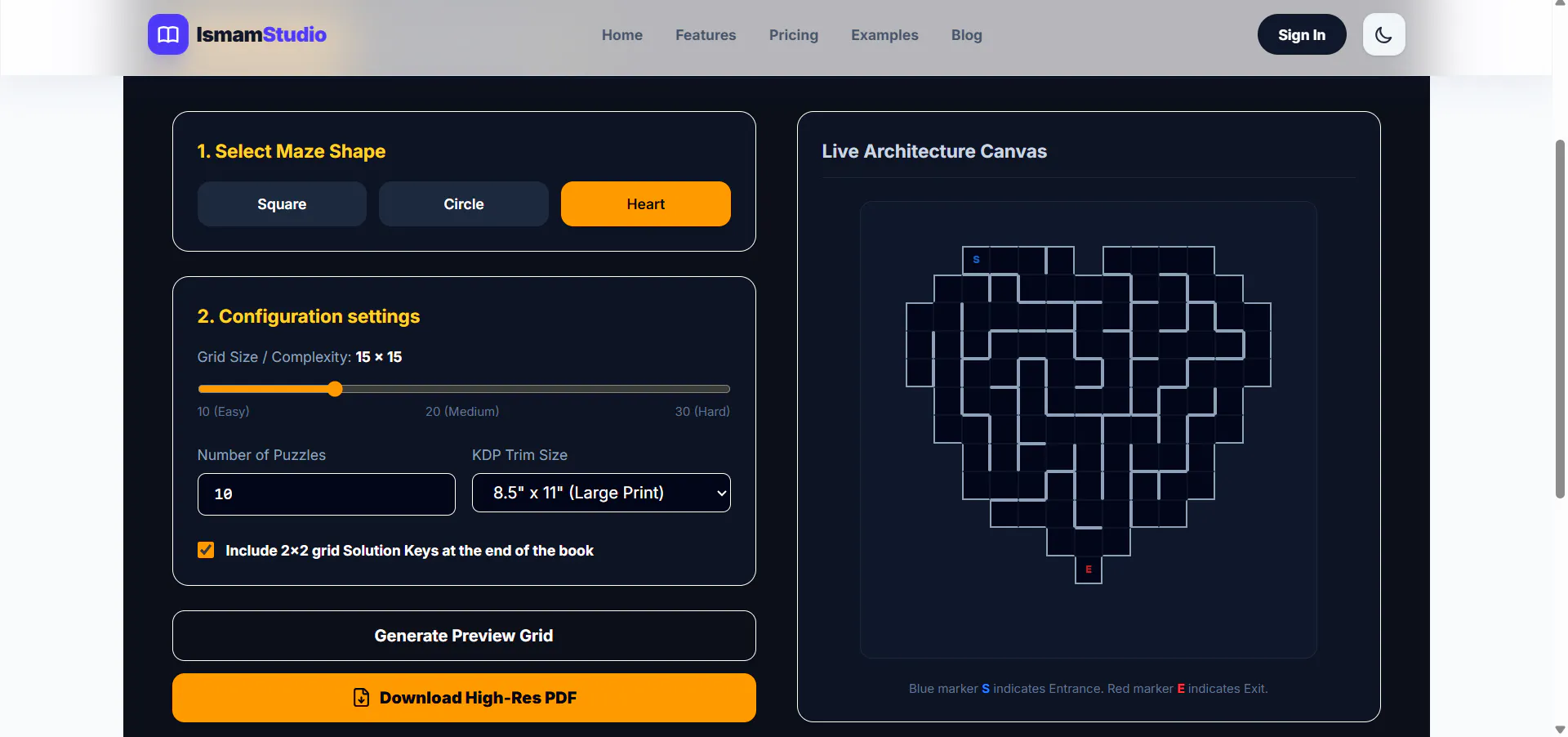This screenshot has width=1568, height=737.
Task: Open the Home nav item
Action: pyautogui.click(x=622, y=35)
